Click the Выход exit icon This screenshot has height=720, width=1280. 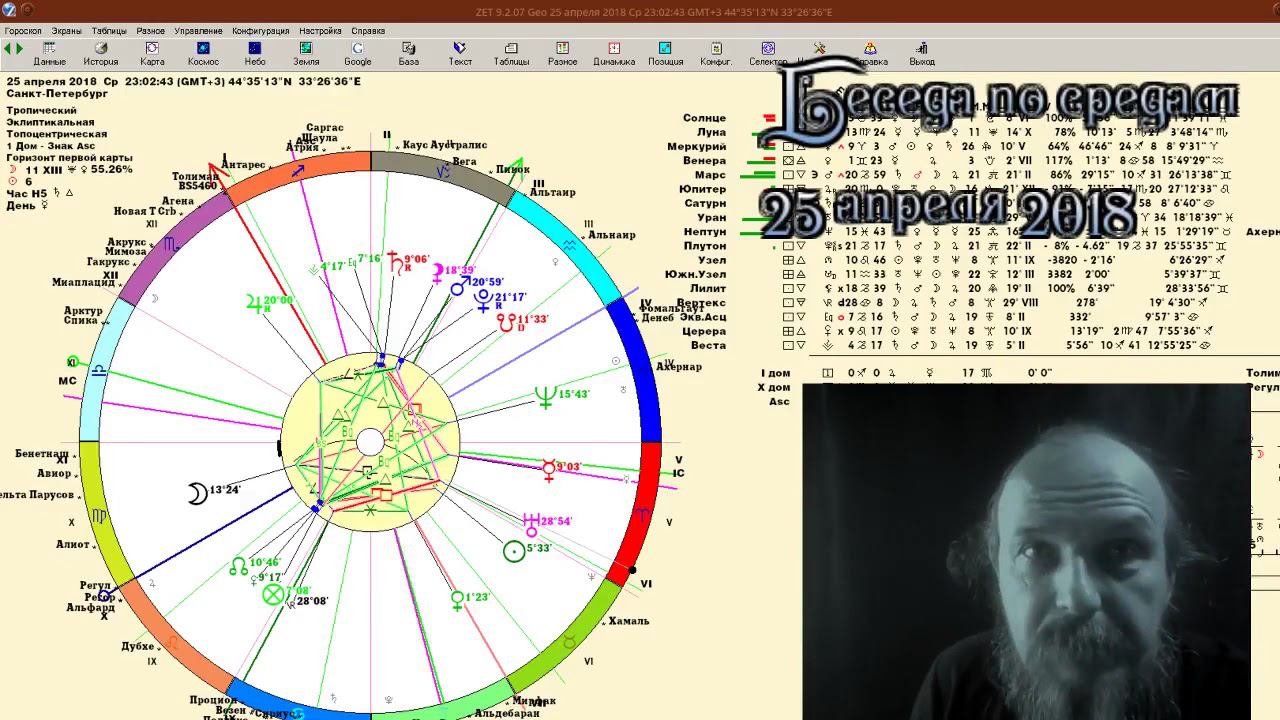[x=922, y=54]
